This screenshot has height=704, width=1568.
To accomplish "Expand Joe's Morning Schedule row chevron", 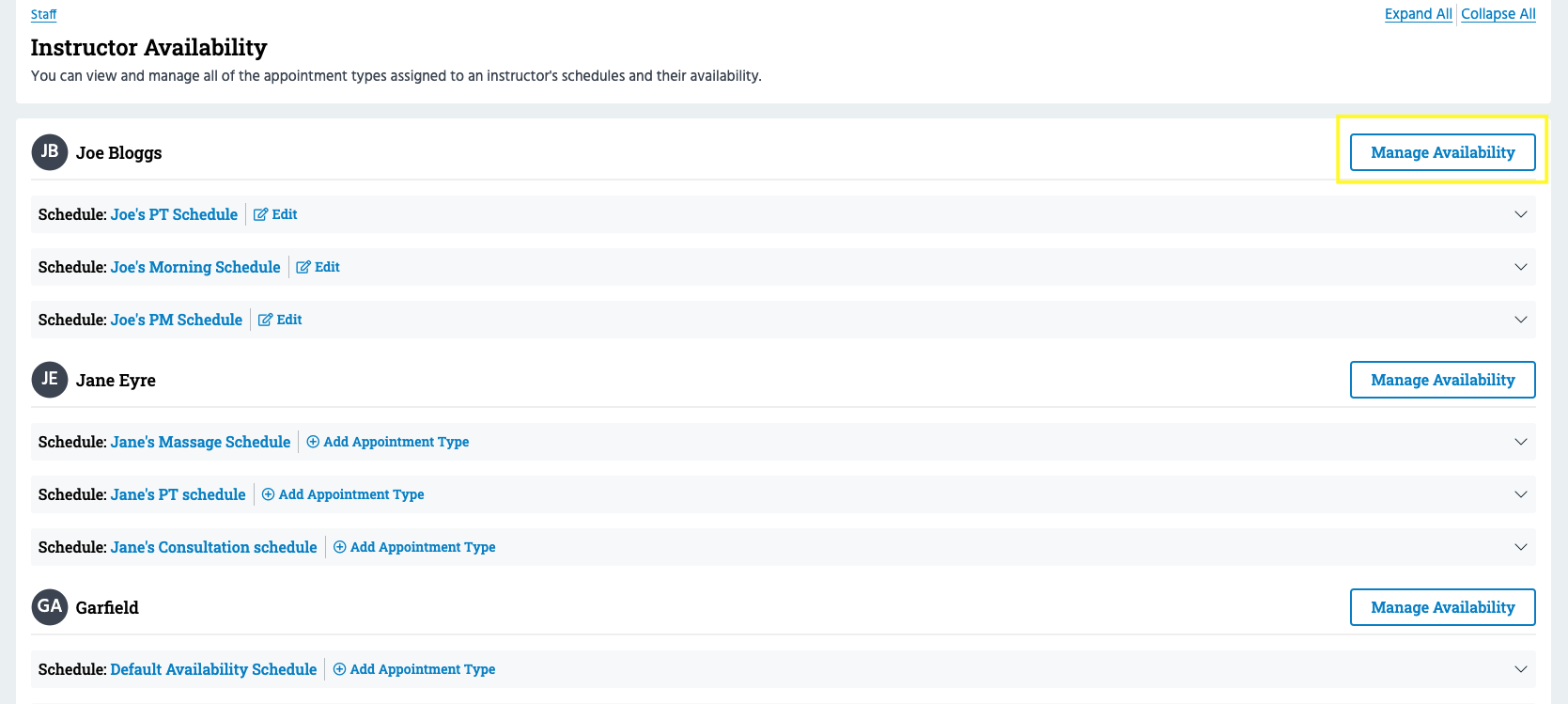I will [x=1520, y=267].
